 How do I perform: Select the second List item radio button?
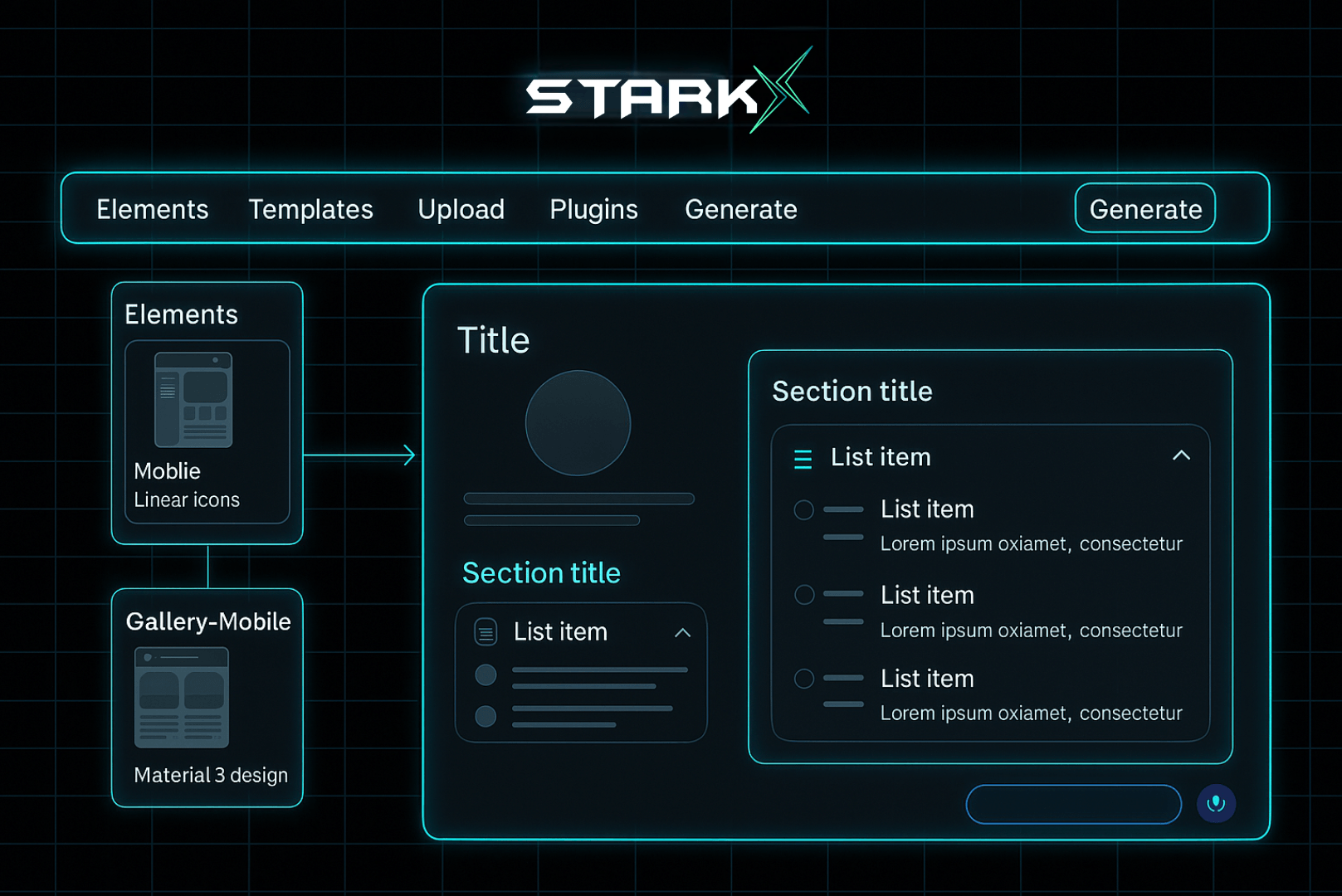[804, 595]
